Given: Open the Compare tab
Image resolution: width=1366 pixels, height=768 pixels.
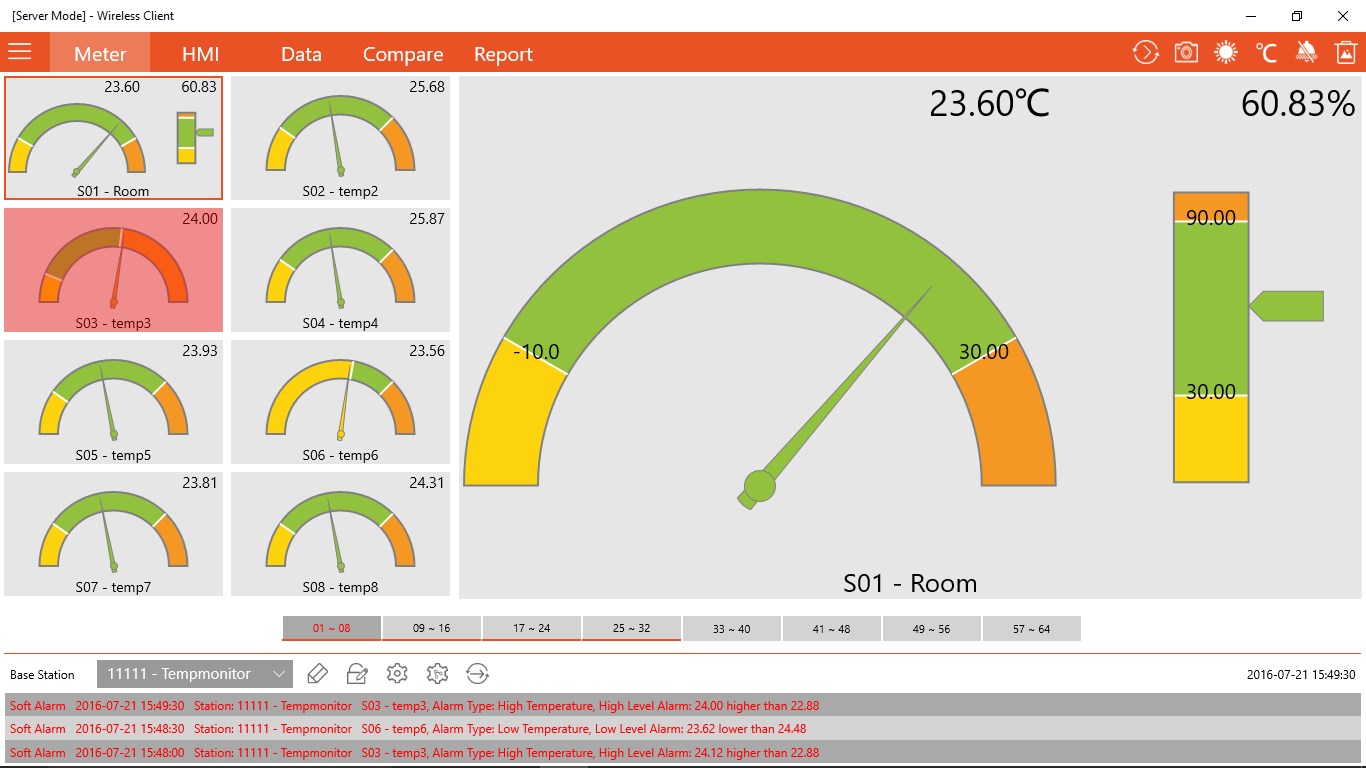Looking at the screenshot, I should click(403, 54).
